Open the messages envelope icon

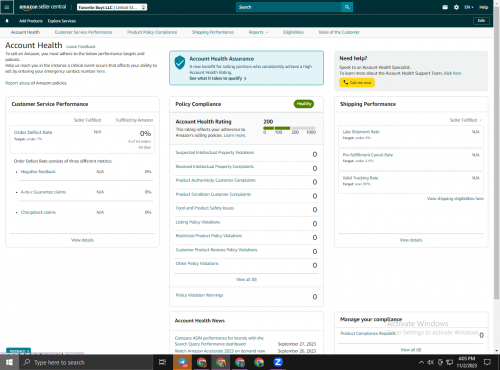click(445, 7)
